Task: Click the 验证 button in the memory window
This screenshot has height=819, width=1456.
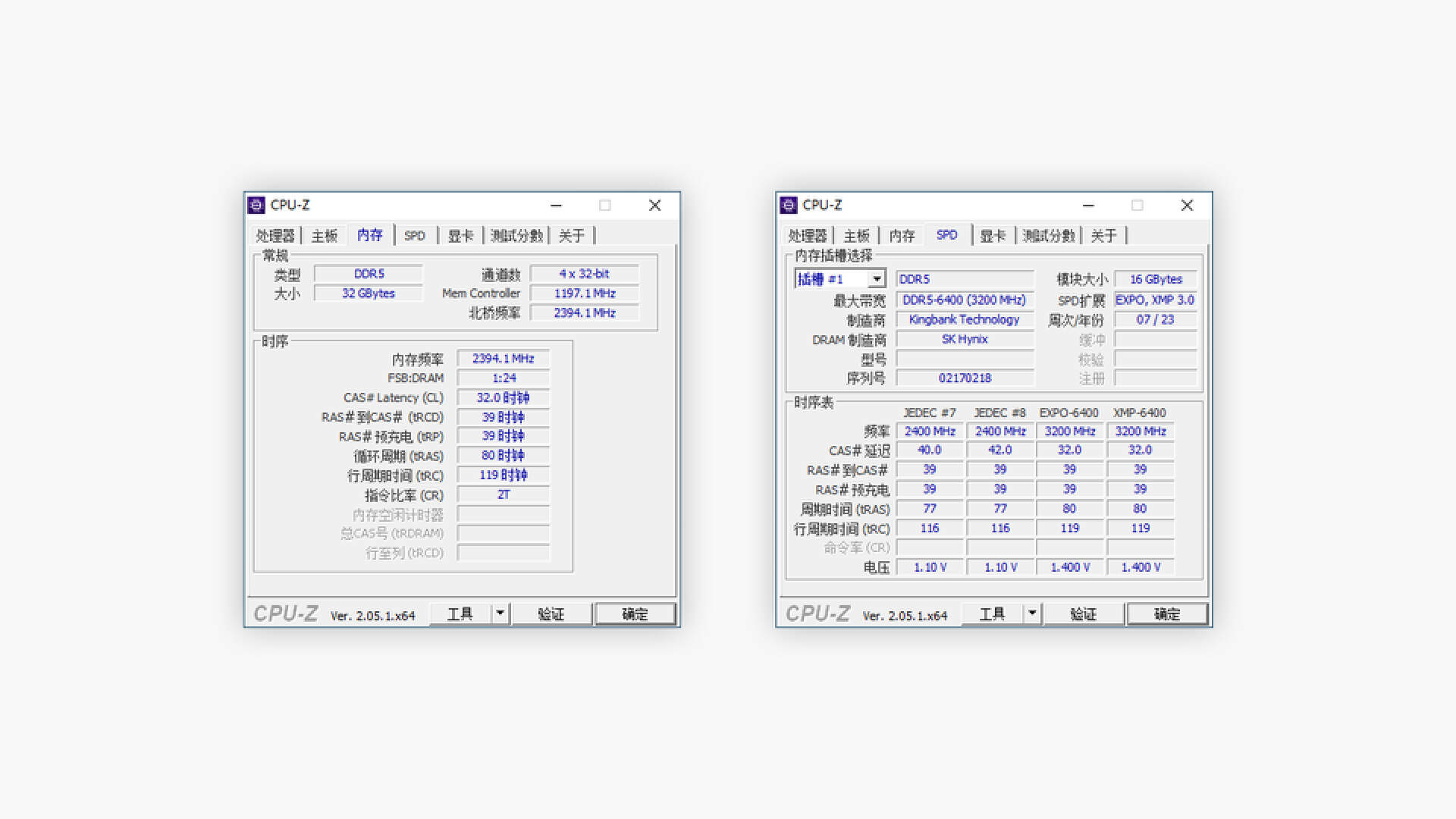Action: point(551,613)
